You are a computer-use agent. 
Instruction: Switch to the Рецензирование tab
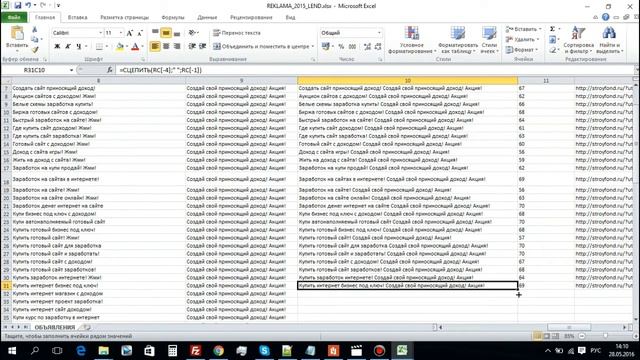[x=251, y=18]
